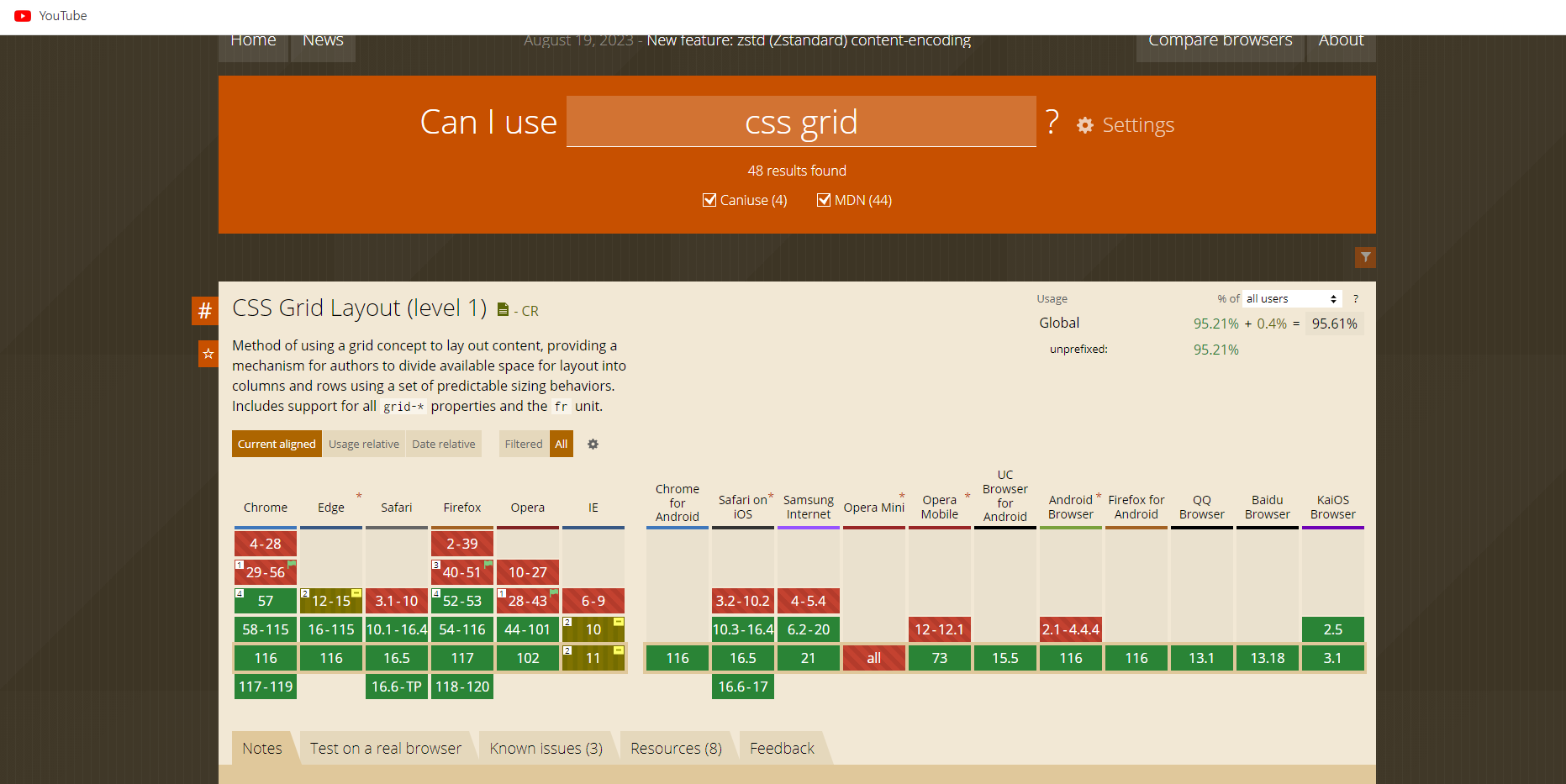
Task: Click Firefox 40-51 cell
Action: click(462, 572)
